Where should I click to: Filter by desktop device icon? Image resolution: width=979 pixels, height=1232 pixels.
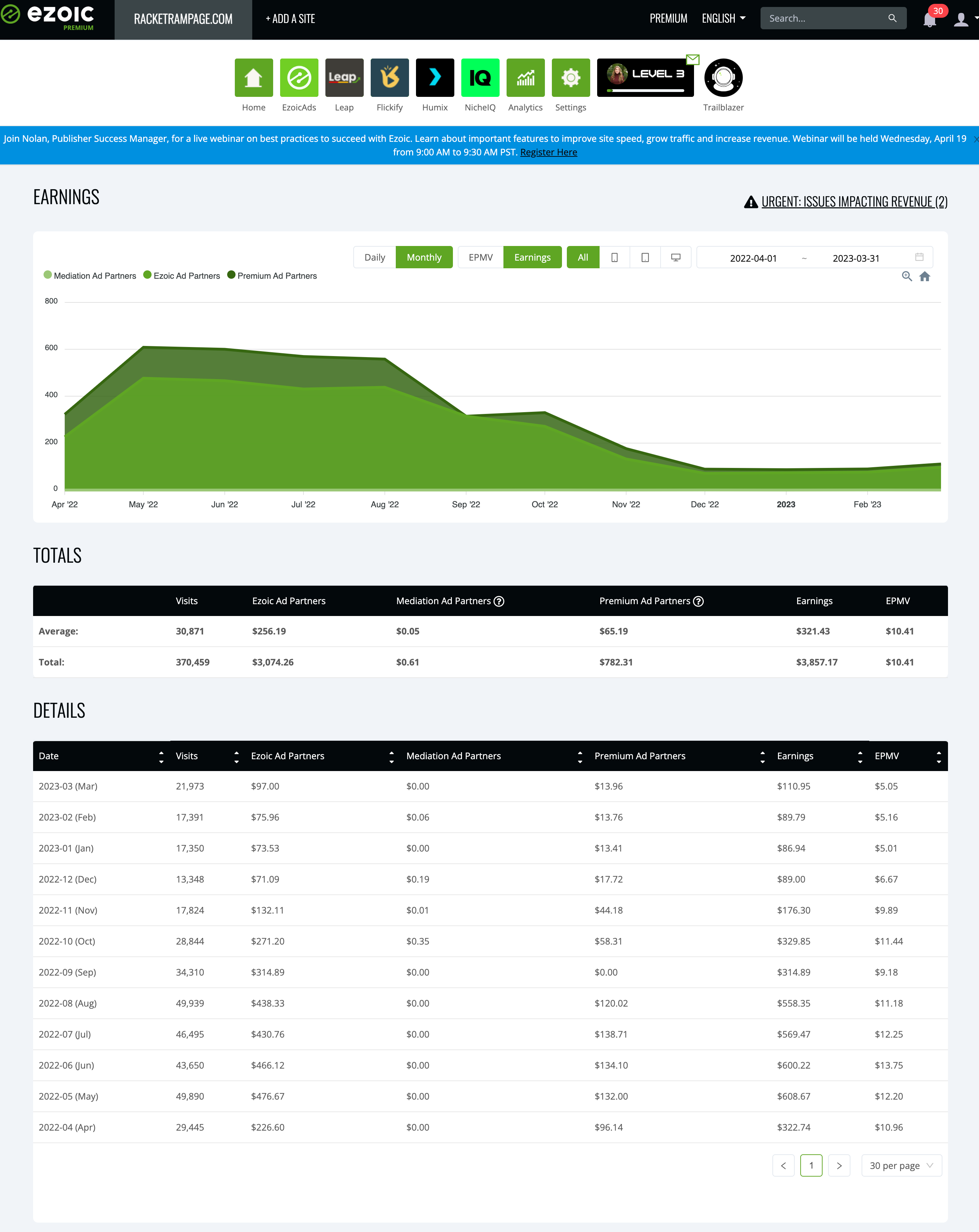click(676, 257)
